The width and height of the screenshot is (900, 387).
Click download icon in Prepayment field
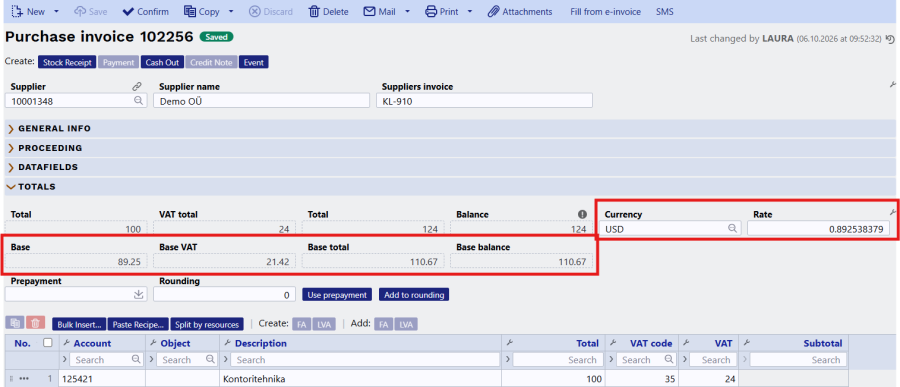coord(138,295)
